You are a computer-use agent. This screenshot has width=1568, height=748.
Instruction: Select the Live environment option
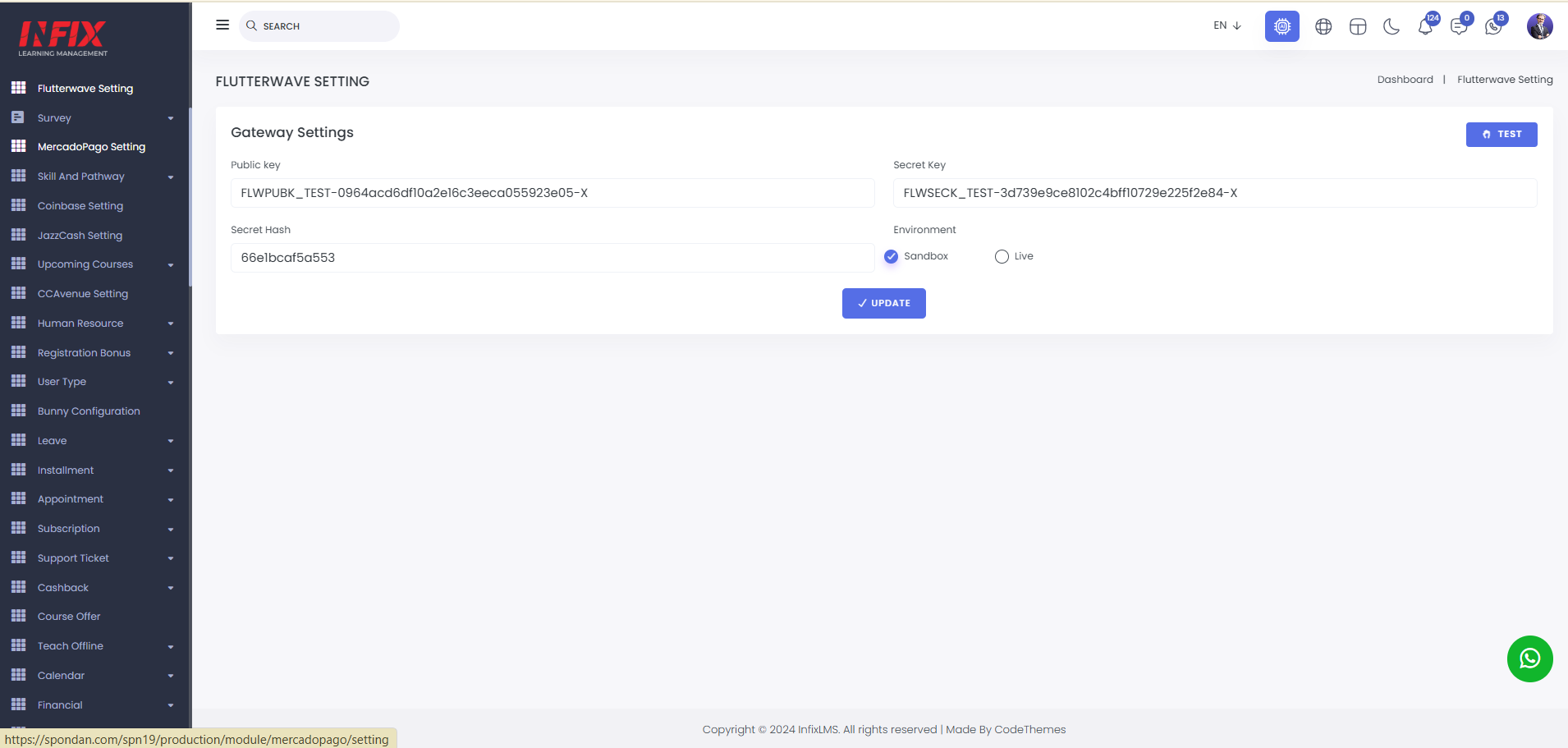[1002, 256]
